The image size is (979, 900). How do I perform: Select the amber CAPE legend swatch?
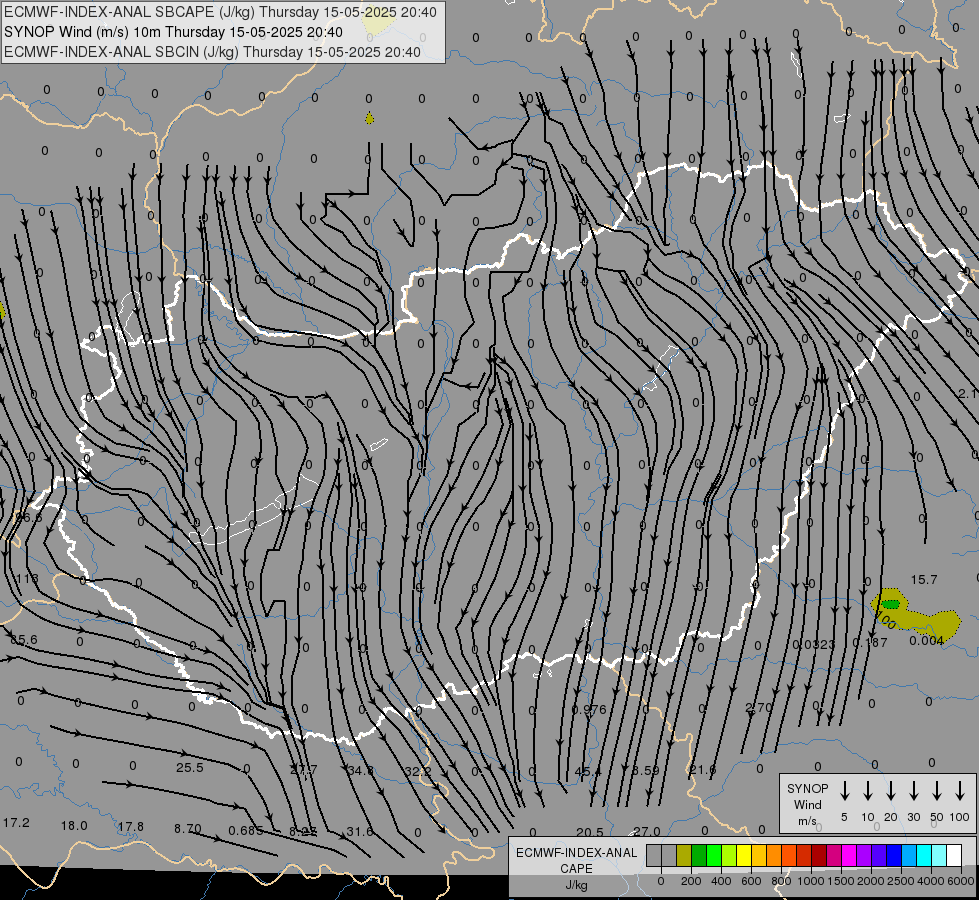(x=759, y=856)
